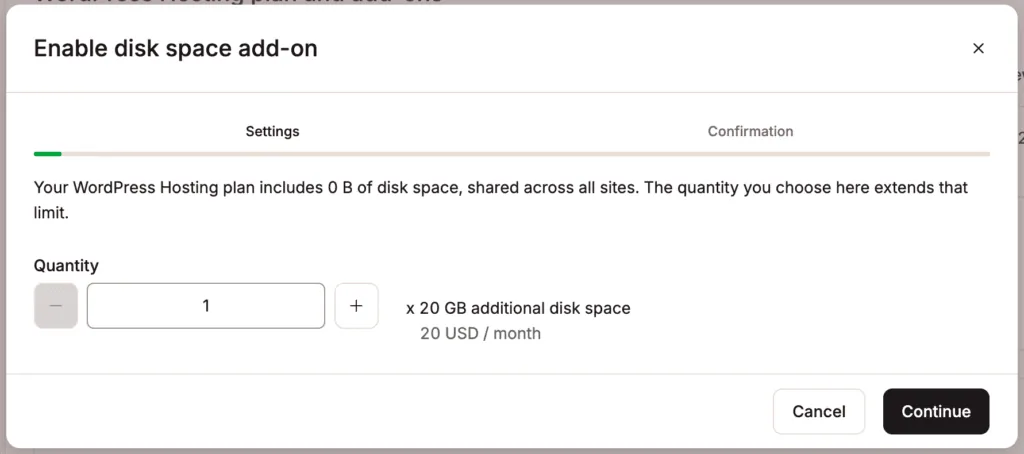Decrease quantity with the minus button
Image resolution: width=1024 pixels, height=454 pixels.
coord(56,306)
